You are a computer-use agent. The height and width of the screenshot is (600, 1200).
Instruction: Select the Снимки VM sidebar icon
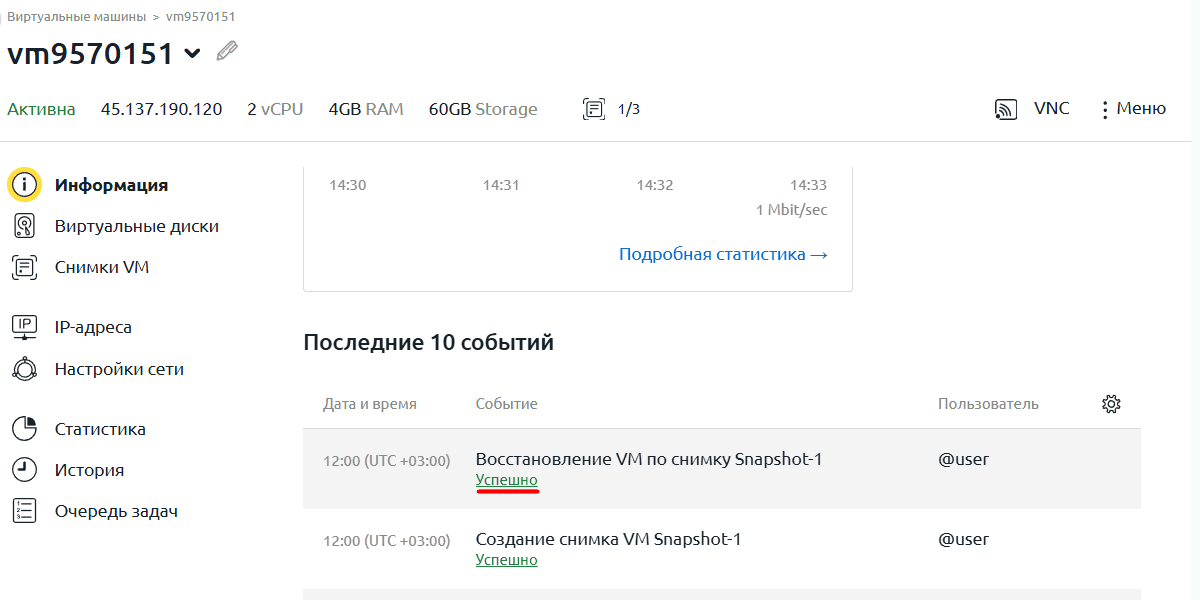(x=24, y=267)
